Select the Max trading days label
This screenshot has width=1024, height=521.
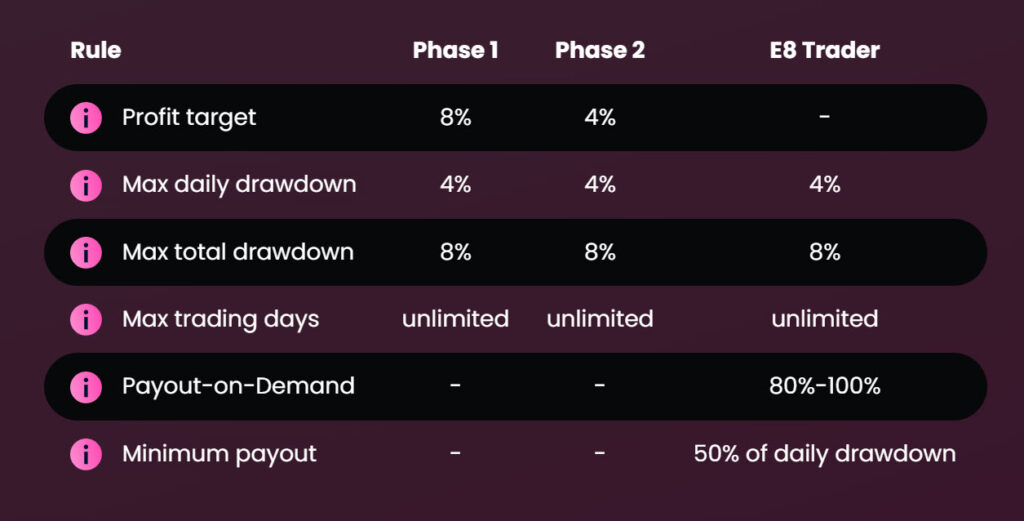(221, 319)
